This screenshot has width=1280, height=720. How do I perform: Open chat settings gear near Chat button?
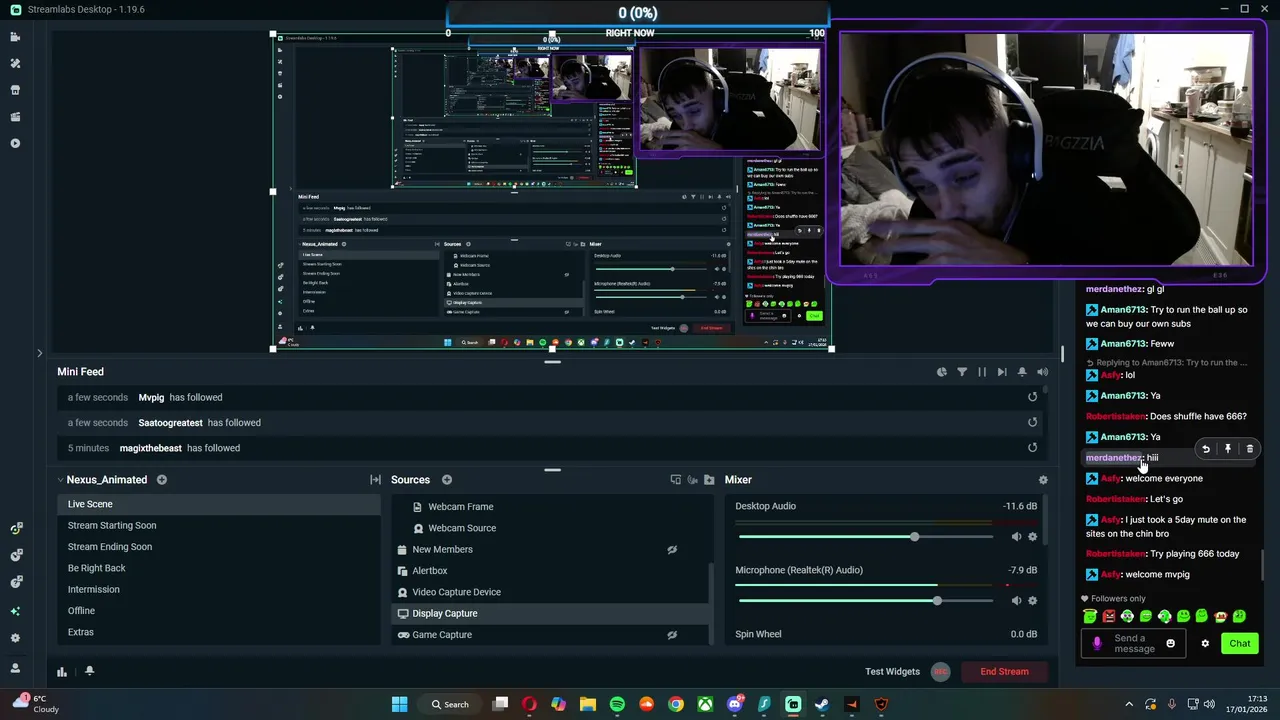pos(1205,644)
